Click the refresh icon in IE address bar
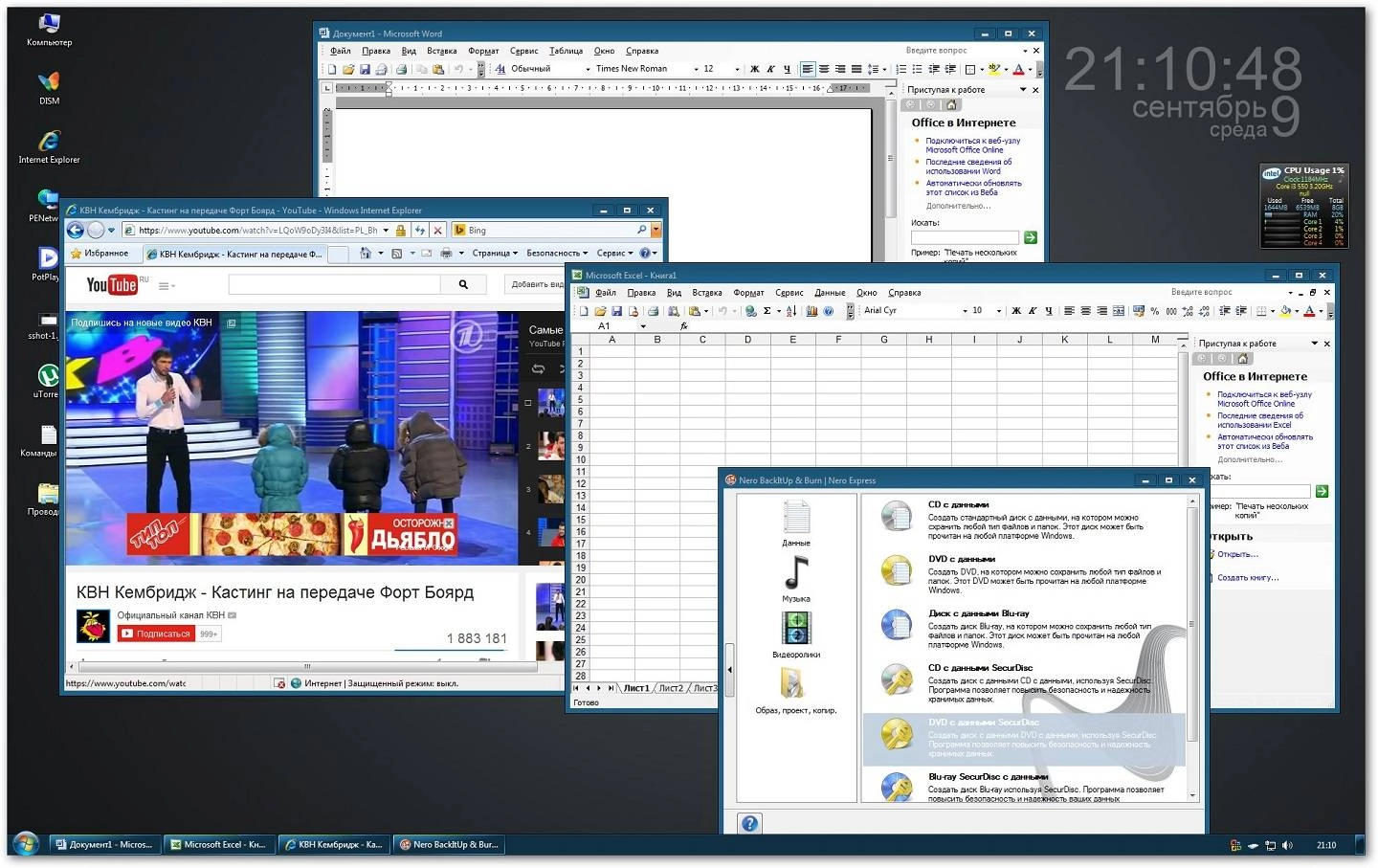This screenshot has width=1378, height=868. (x=420, y=230)
